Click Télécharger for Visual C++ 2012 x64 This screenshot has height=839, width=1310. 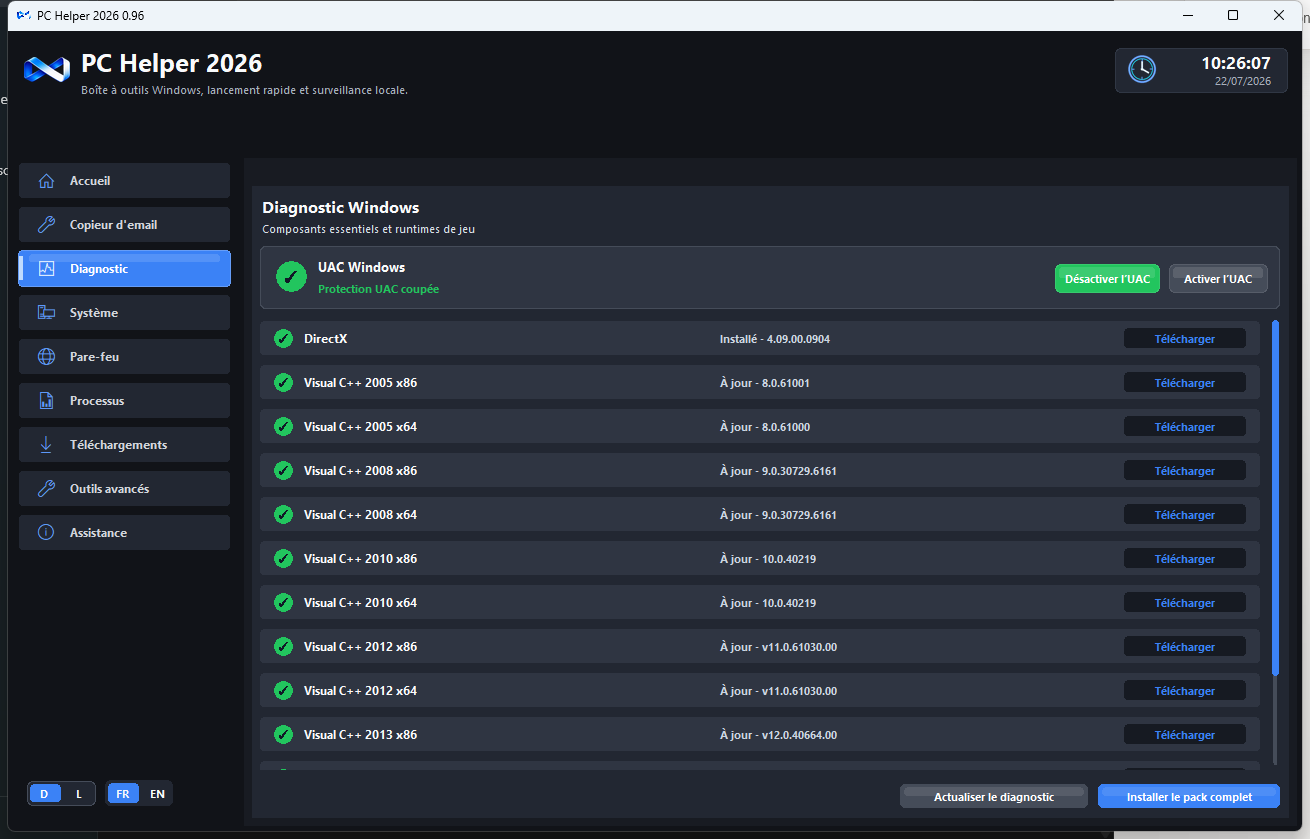(x=1185, y=691)
